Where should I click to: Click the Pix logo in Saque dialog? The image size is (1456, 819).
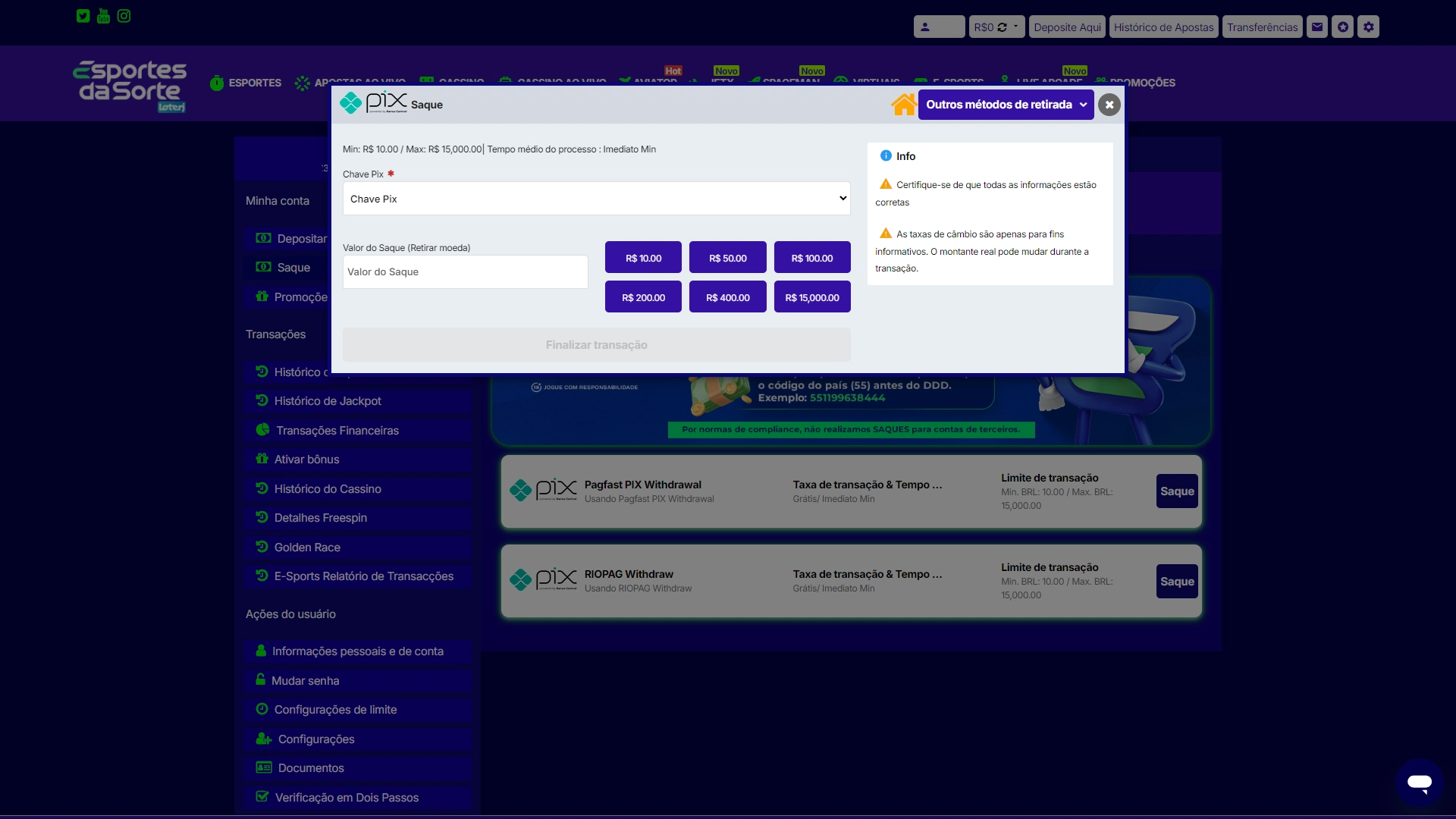click(x=373, y=103)
